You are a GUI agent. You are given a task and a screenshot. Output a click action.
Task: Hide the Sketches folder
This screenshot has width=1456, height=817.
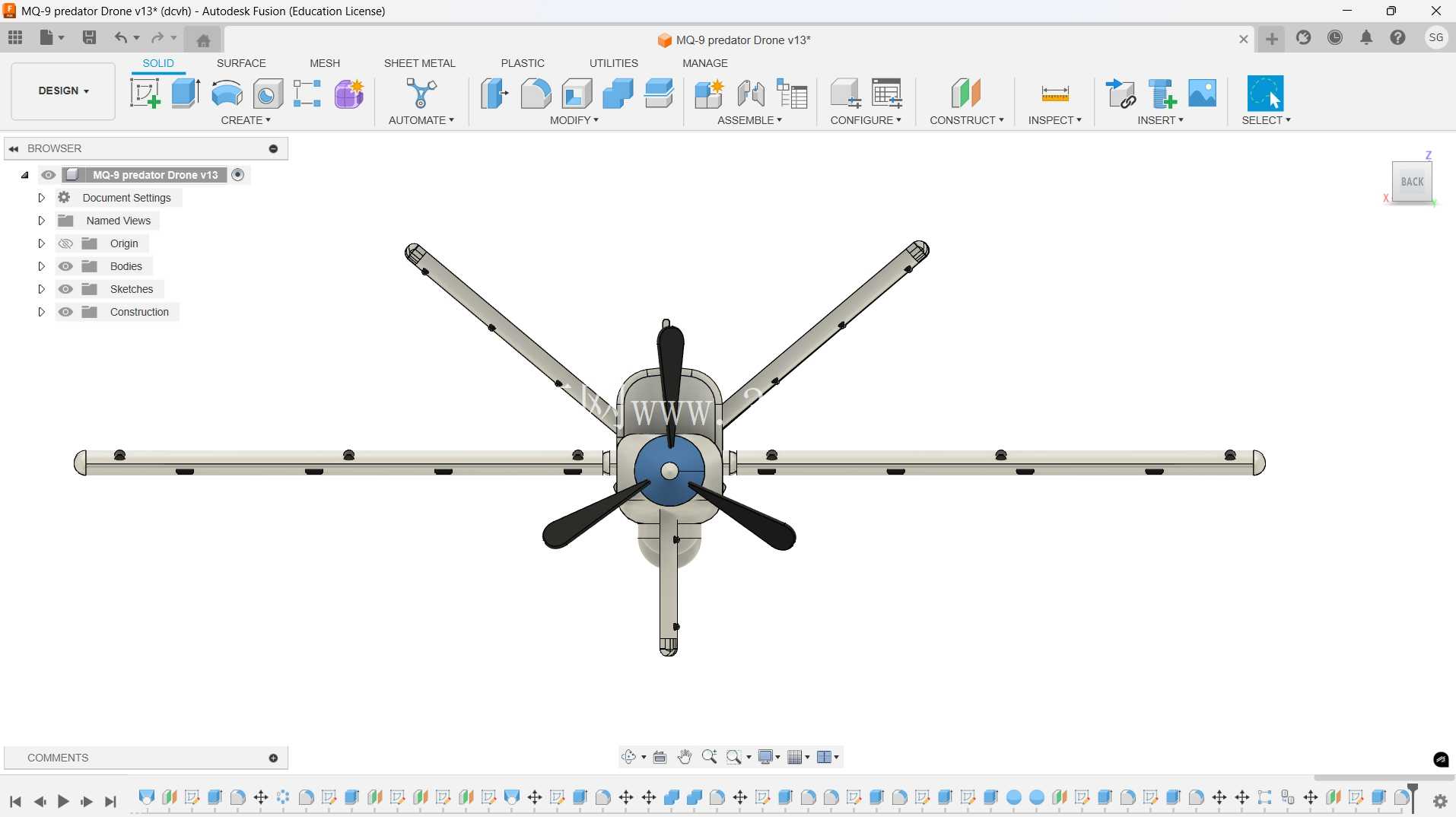66,289
